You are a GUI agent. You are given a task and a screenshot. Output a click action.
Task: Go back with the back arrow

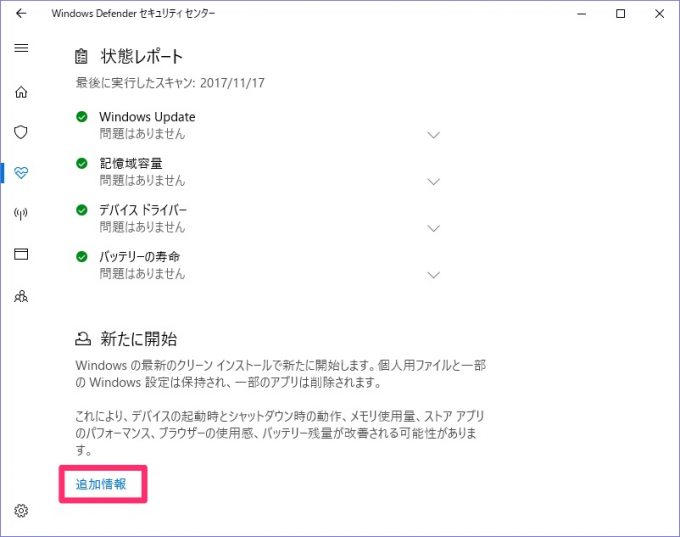(21, 13)
